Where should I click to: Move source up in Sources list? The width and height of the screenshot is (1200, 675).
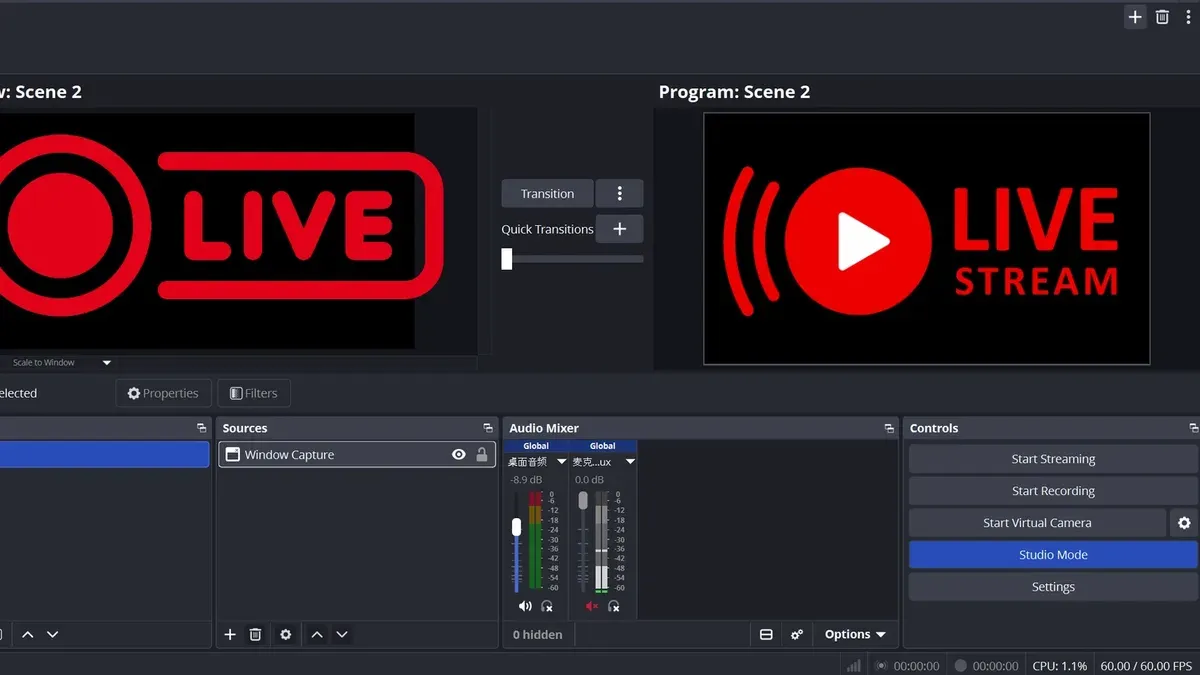[x=317, y=634]
